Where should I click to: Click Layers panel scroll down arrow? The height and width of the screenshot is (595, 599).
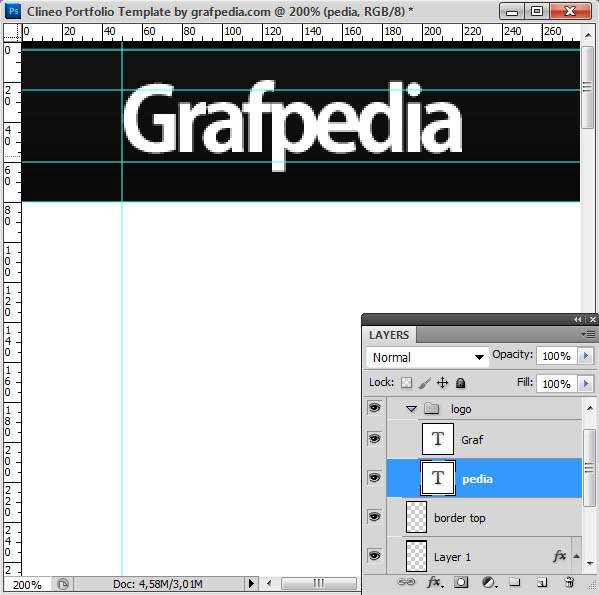[x=589, y=564]
